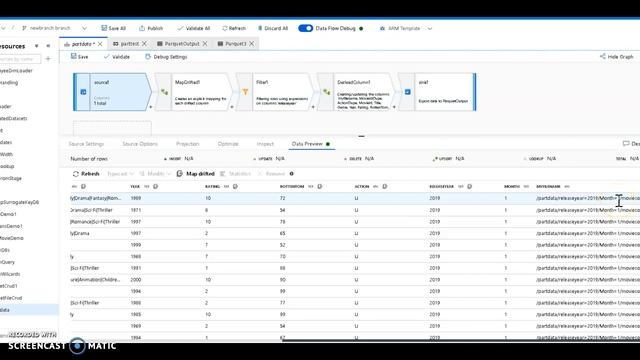Click the ROTTENTOM column header
The width and height of the screenshot is (640, 360).
point(292,187)
